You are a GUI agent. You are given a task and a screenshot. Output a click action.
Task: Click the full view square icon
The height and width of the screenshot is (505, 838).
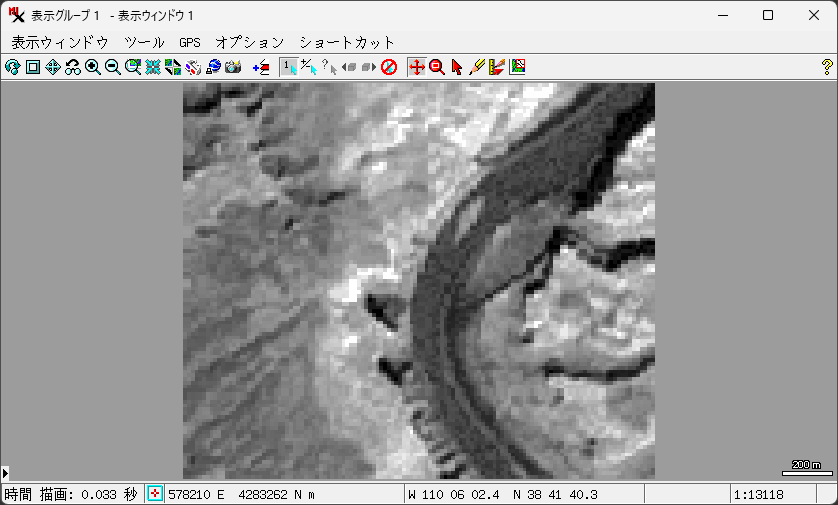point(32,67)
